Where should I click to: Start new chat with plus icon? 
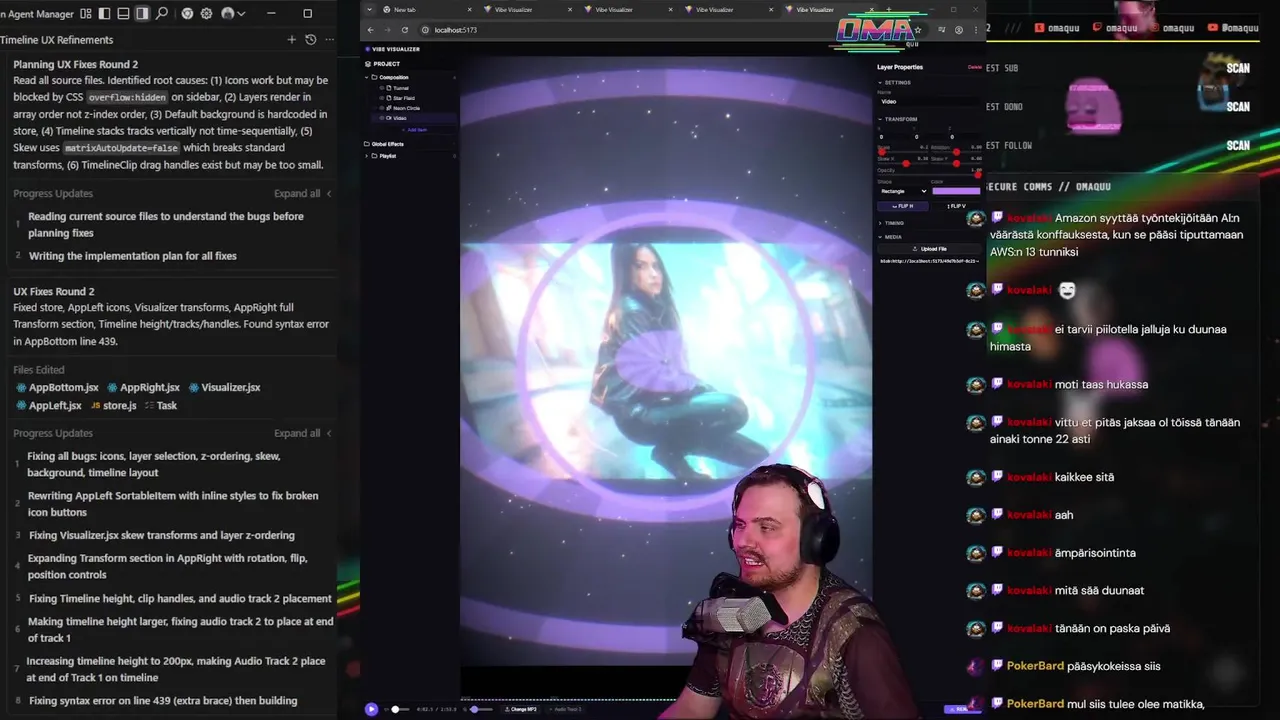[x=292, y=40]
